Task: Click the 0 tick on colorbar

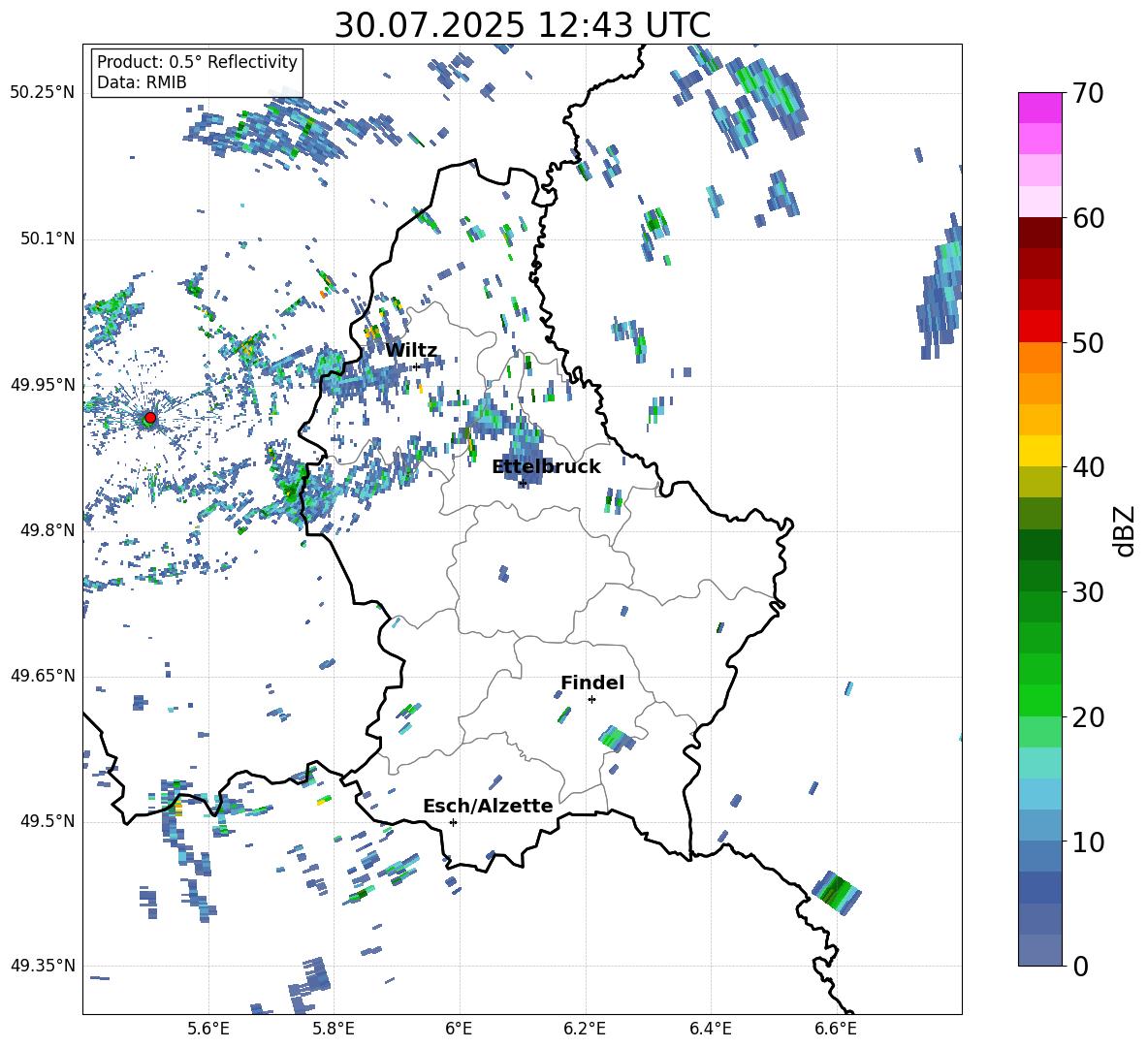Action: tap(1080, 966)
